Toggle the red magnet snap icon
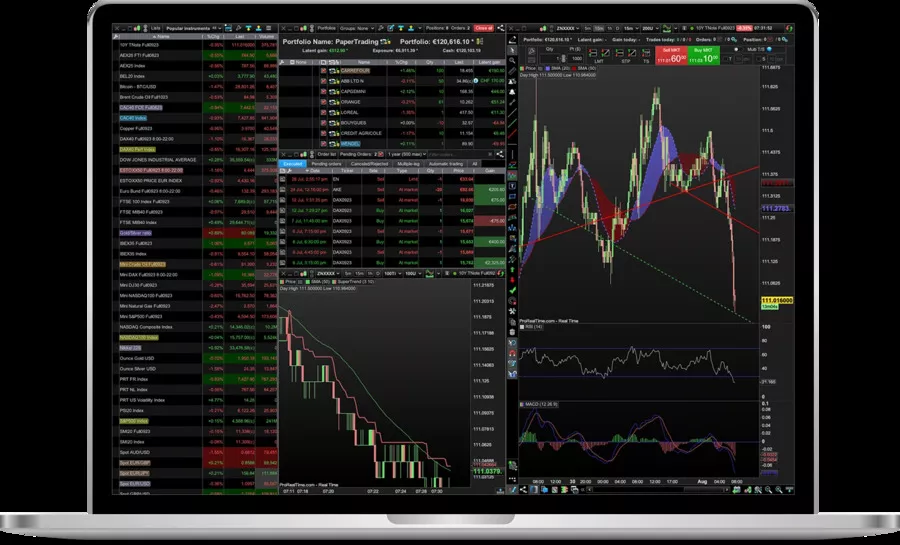The height and width of the screenshot is (545, 900). [x=512, y=353]
